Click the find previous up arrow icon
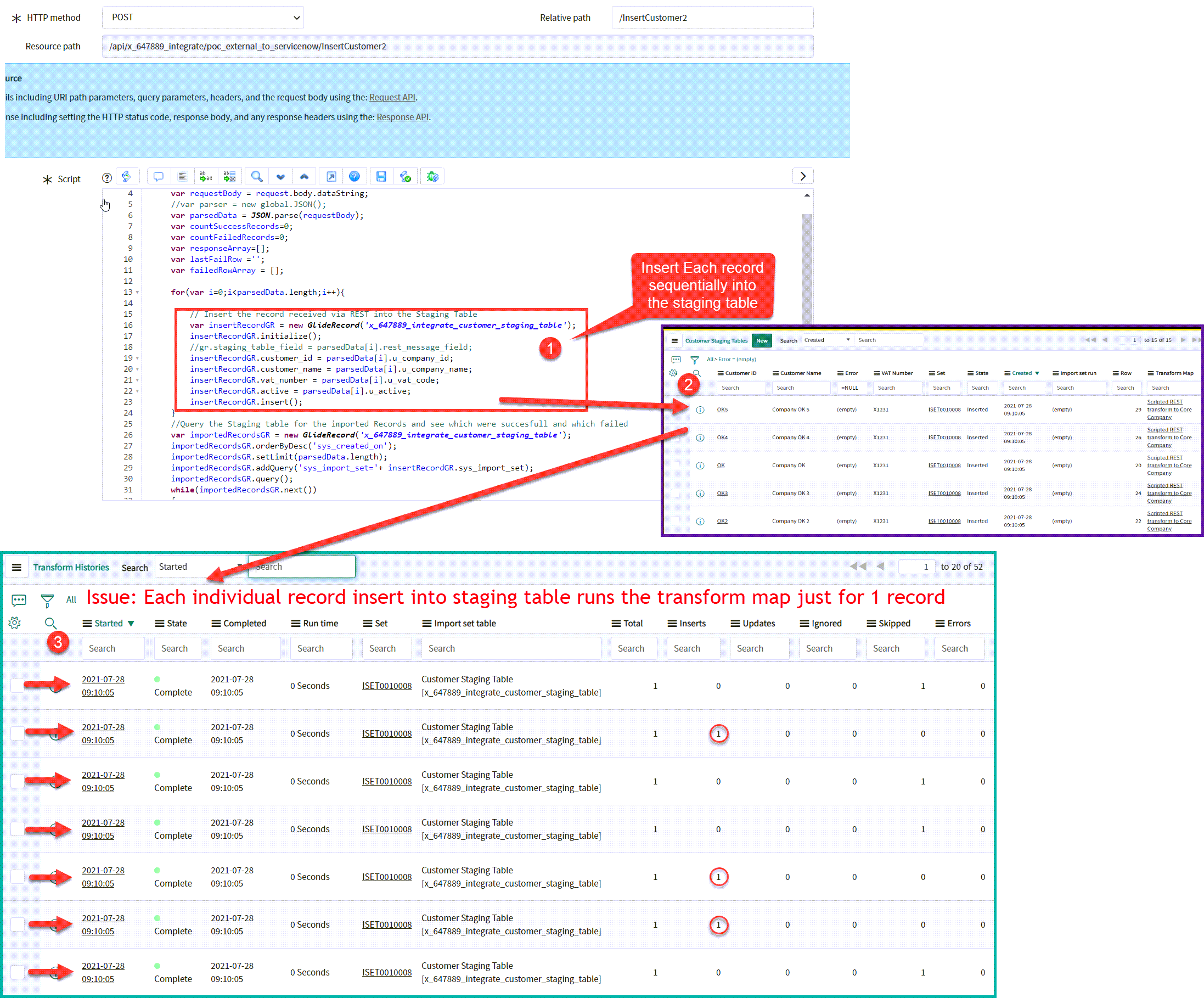The image size is (1204, 998). tap(304, 177)
